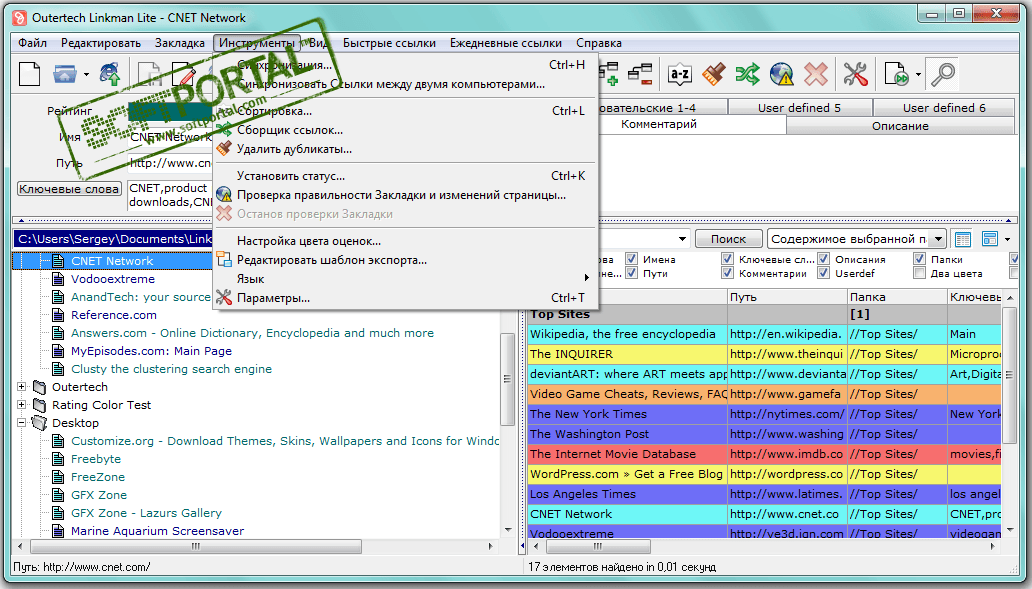Click the Ключевые слова button
The image size is (1032, 589).
click(69, 189)
